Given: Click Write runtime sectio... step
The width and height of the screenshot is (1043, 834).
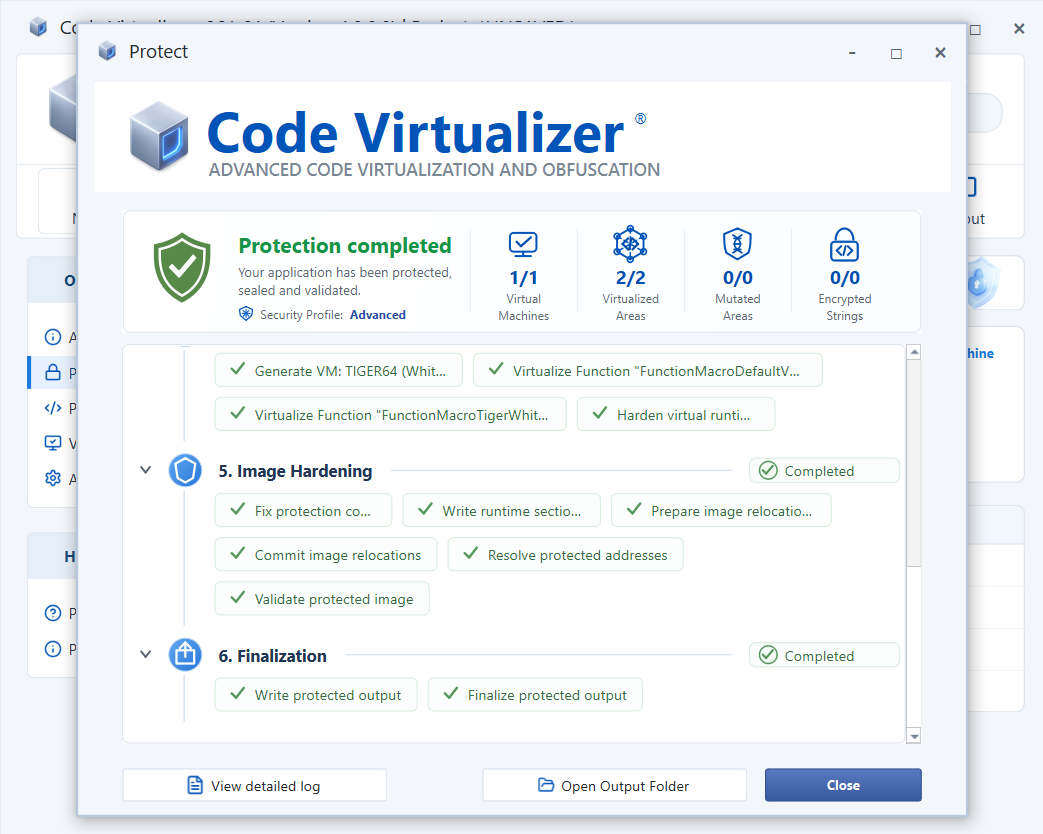Looking at the screenshot, I should tap(502, 511).
